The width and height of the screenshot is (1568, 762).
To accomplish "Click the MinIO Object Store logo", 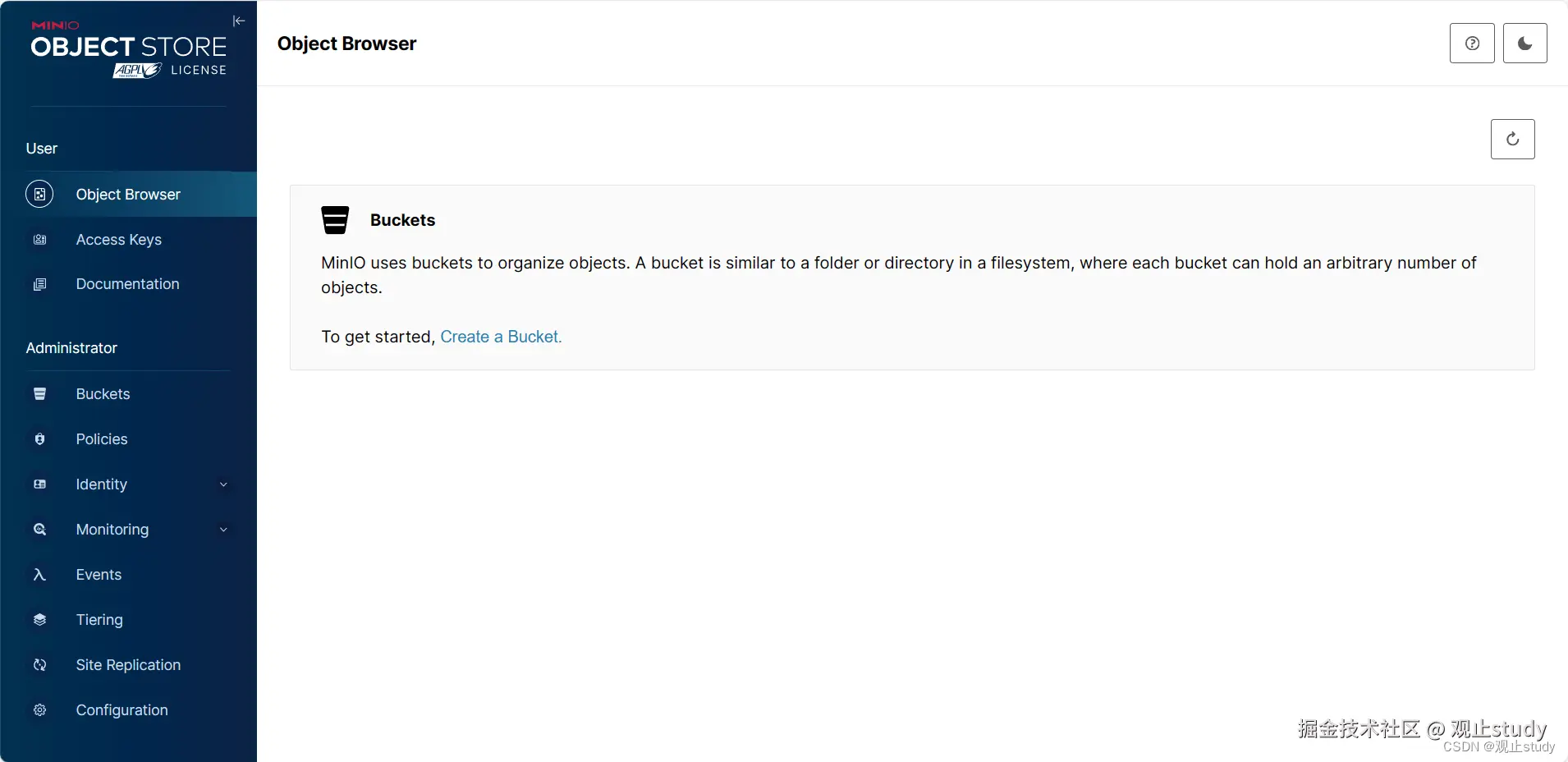I will pos(129,51).
